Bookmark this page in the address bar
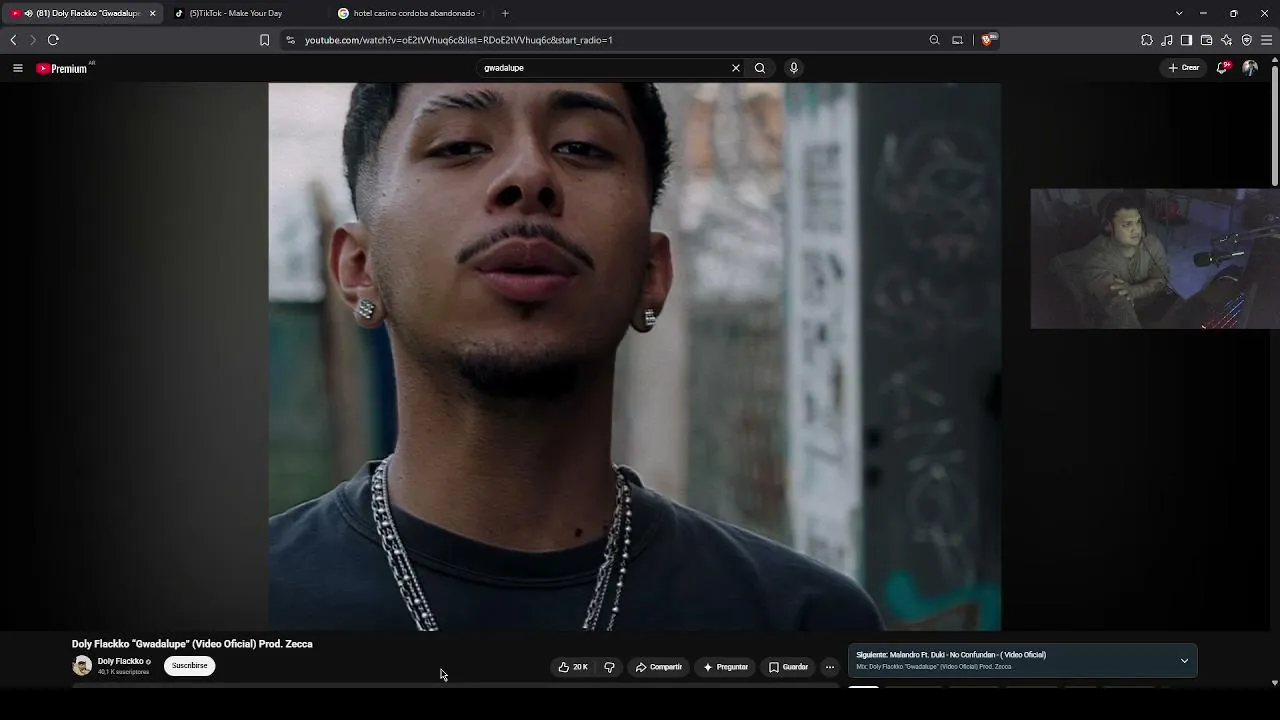This screenshot has height=720, width=1280. pyautogui.click(x=264, y=40)
